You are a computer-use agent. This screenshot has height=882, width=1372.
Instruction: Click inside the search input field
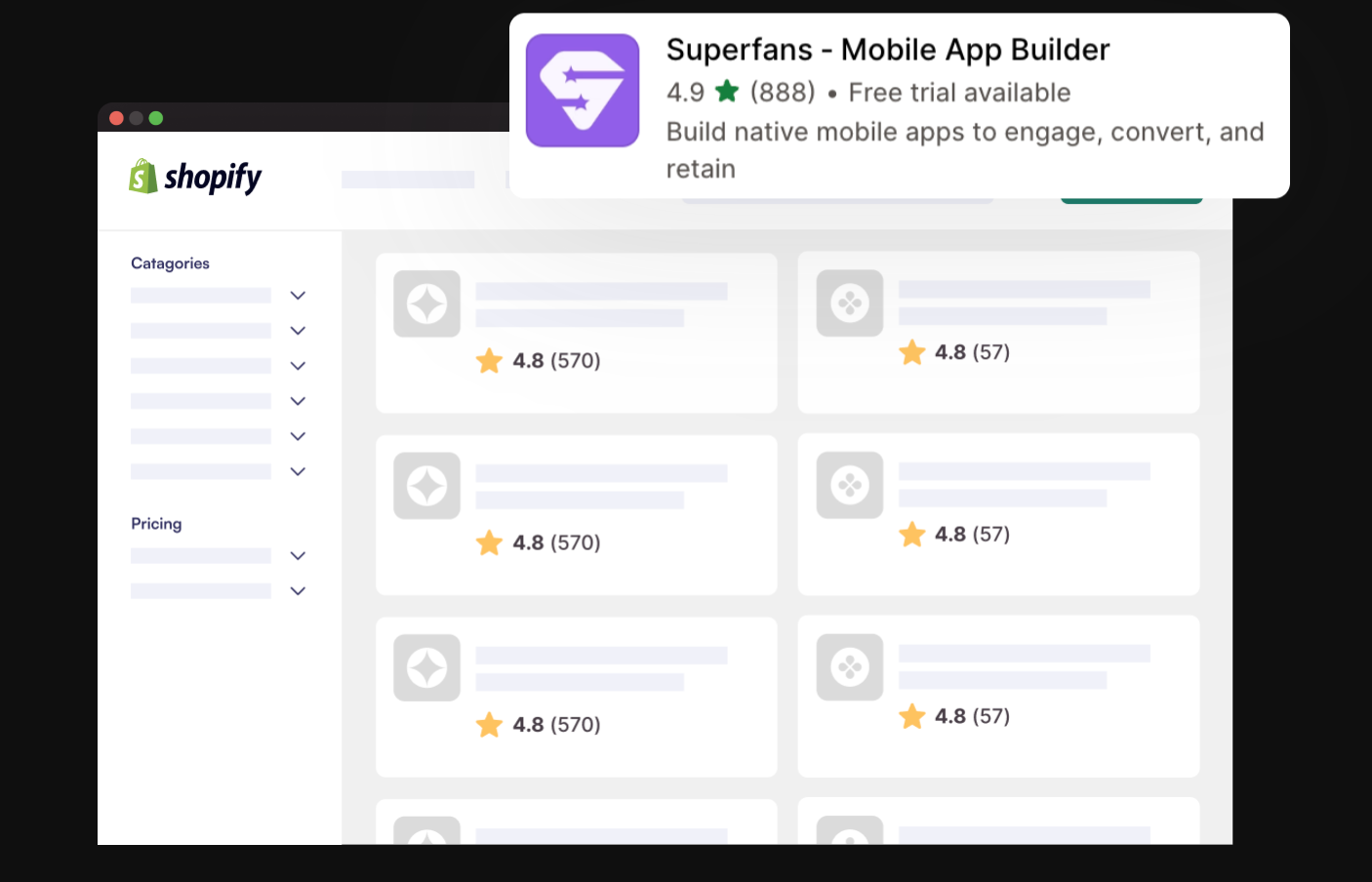point(837,194)
